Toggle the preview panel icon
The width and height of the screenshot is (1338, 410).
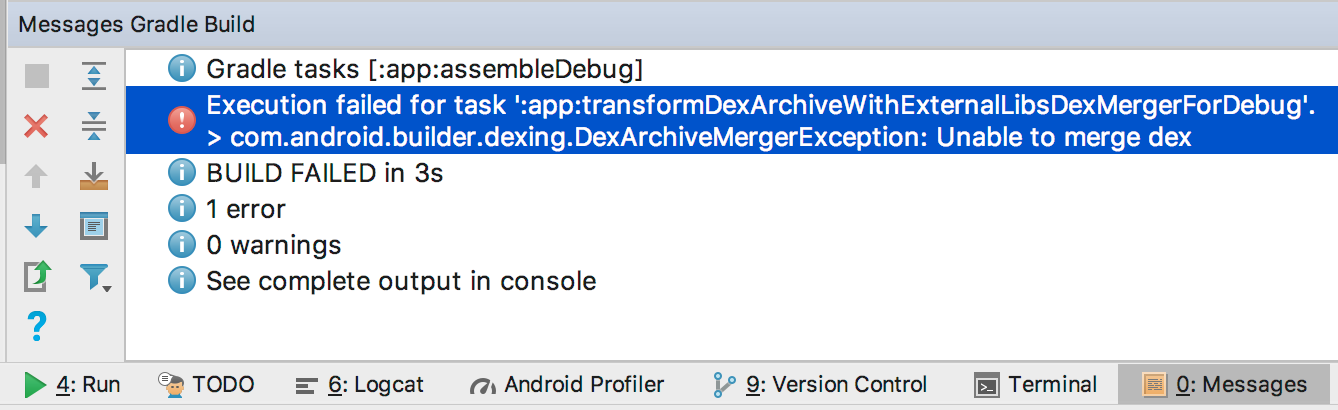(94, 226)
